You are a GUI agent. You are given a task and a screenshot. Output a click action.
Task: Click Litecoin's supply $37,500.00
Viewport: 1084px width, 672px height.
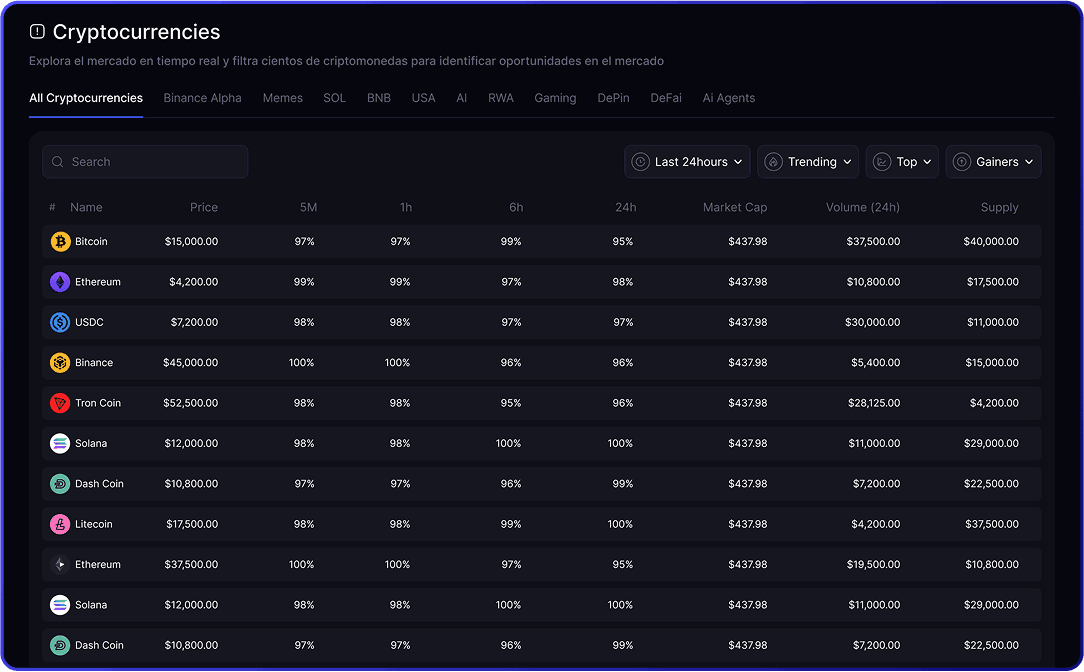pyautogui.click(x=992, y=524)
